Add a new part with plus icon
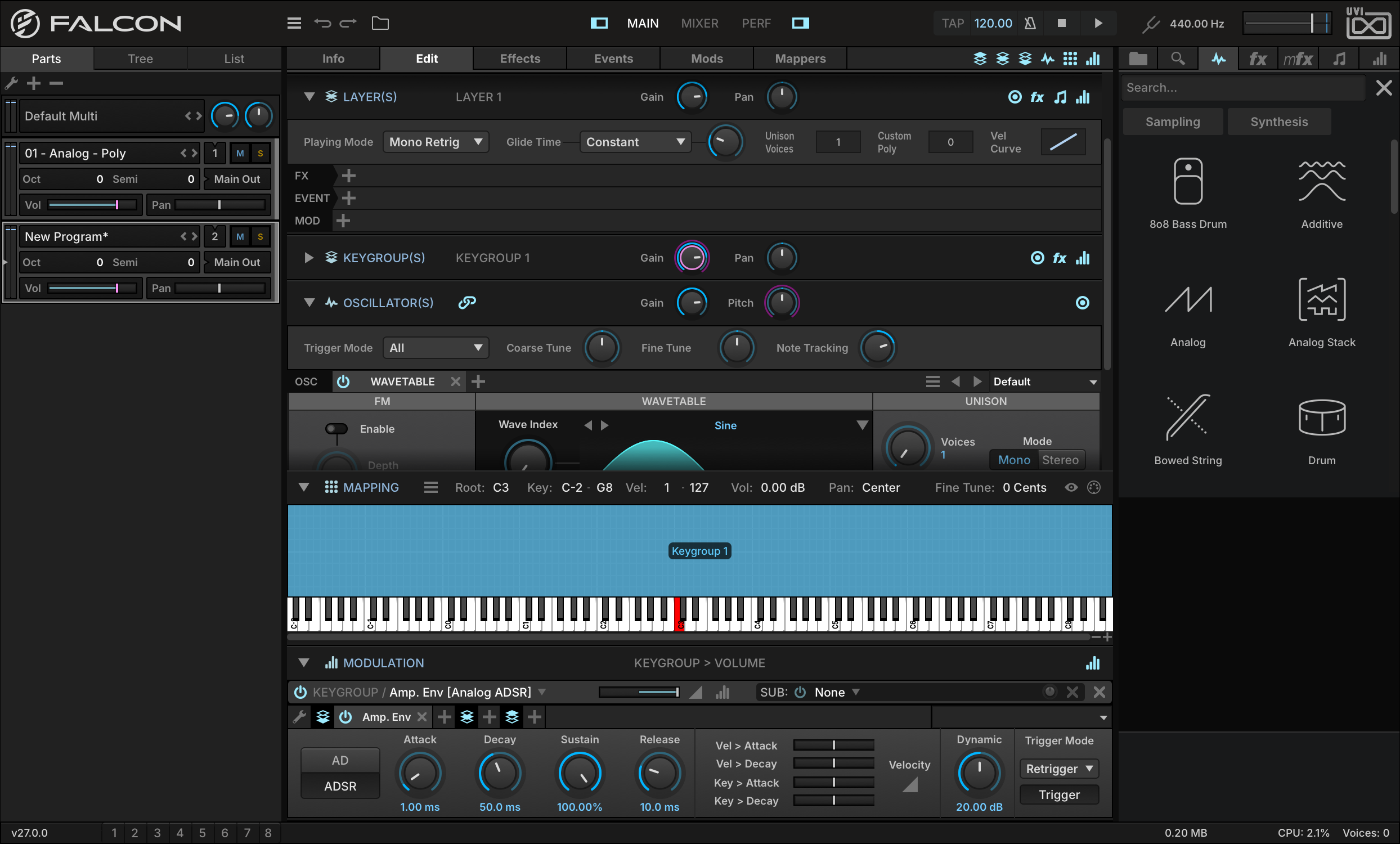Viewport: 1400px width, 844px height. 34,83
